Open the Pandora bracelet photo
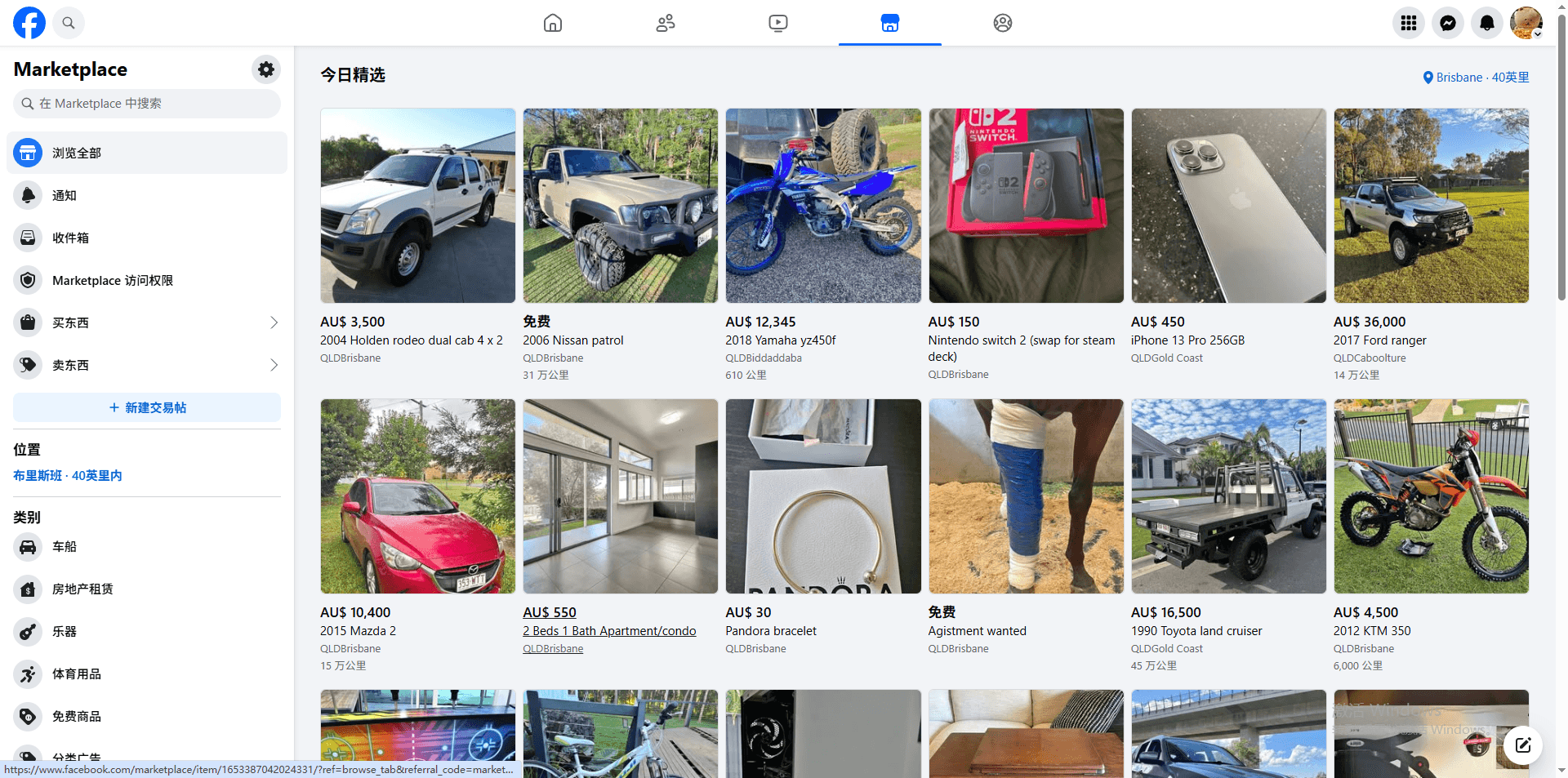Image resolution: width=1568 pixels, height=778 pixels. point(823,496)
